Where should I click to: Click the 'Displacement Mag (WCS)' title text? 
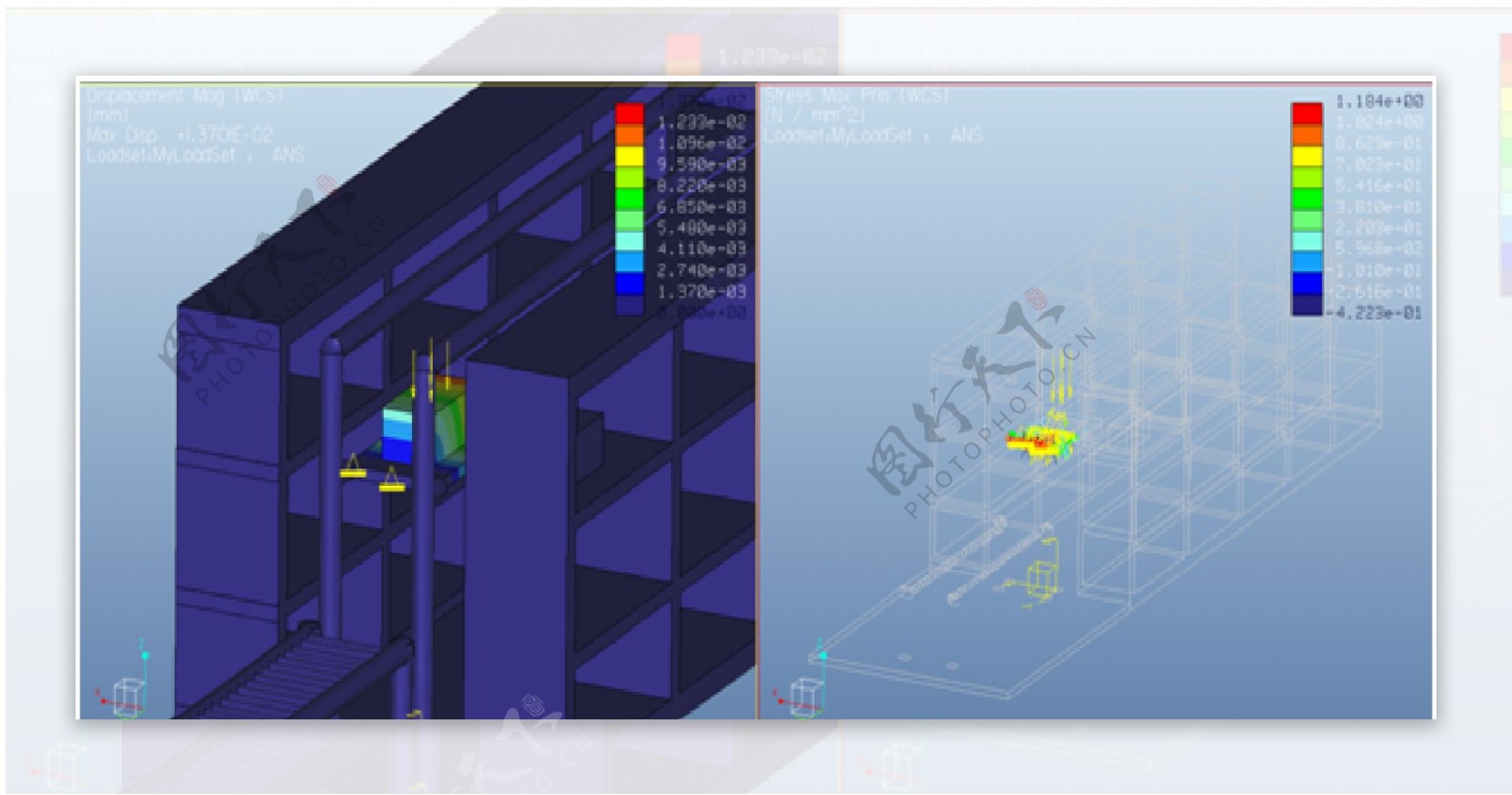[185, 96]
